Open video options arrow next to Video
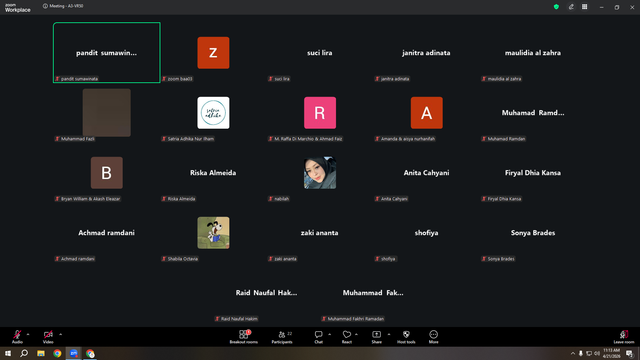This screenshot has height=360, width=640. 60,334
